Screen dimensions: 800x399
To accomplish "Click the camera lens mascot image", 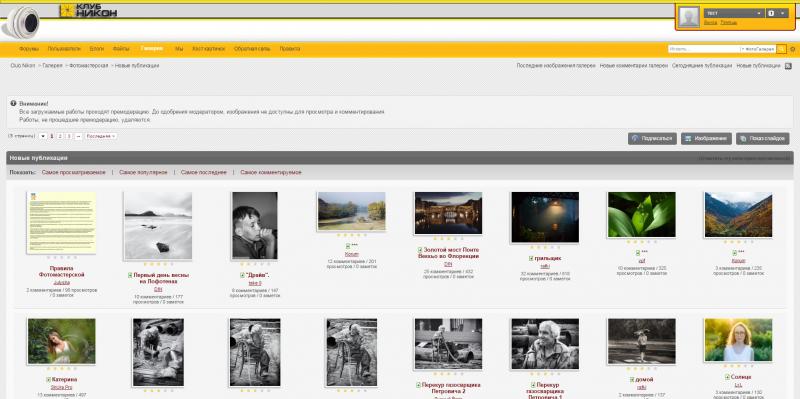I will (x=21, y=22).
